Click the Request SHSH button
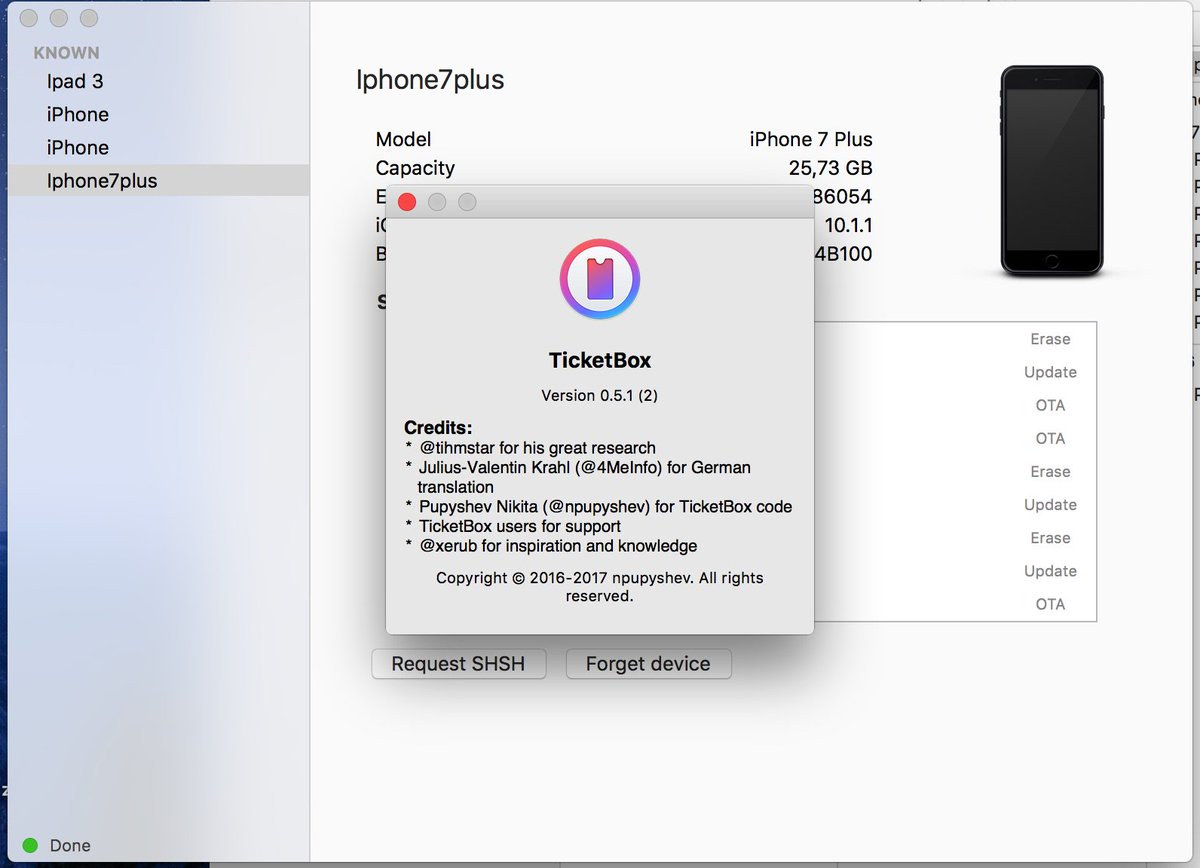The width and height of the screenshot is (1200, 868). [458, 663]
